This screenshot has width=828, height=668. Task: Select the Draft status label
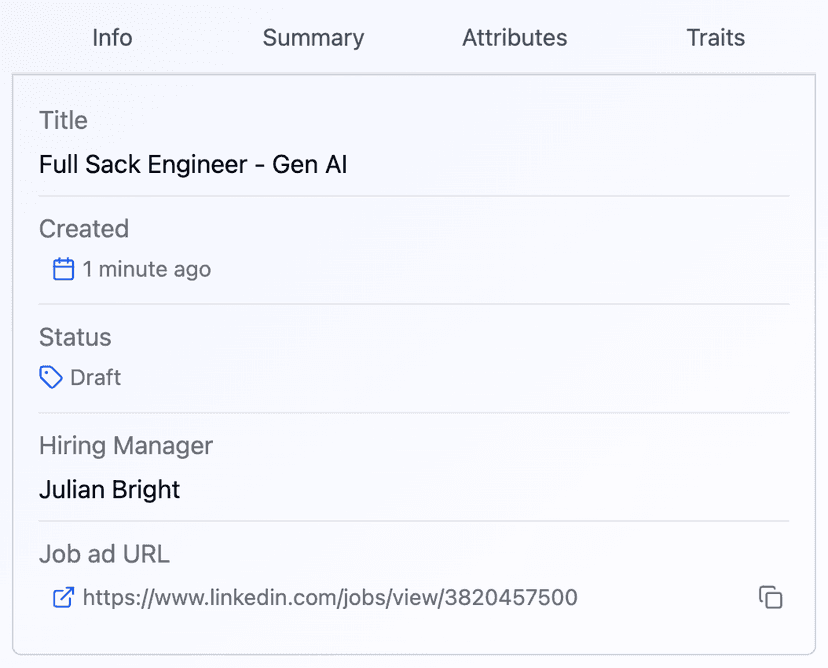coord(96,377)
